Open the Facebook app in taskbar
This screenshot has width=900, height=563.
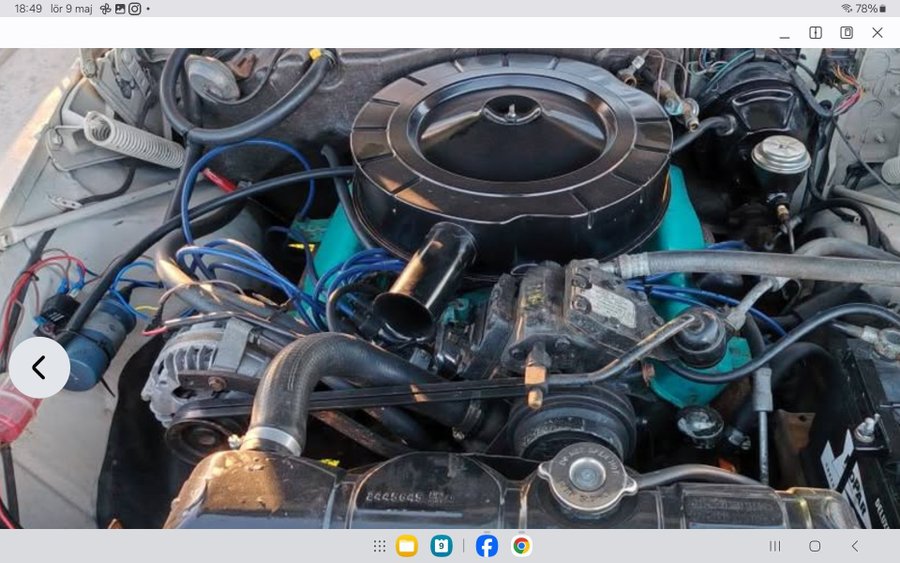487,546
